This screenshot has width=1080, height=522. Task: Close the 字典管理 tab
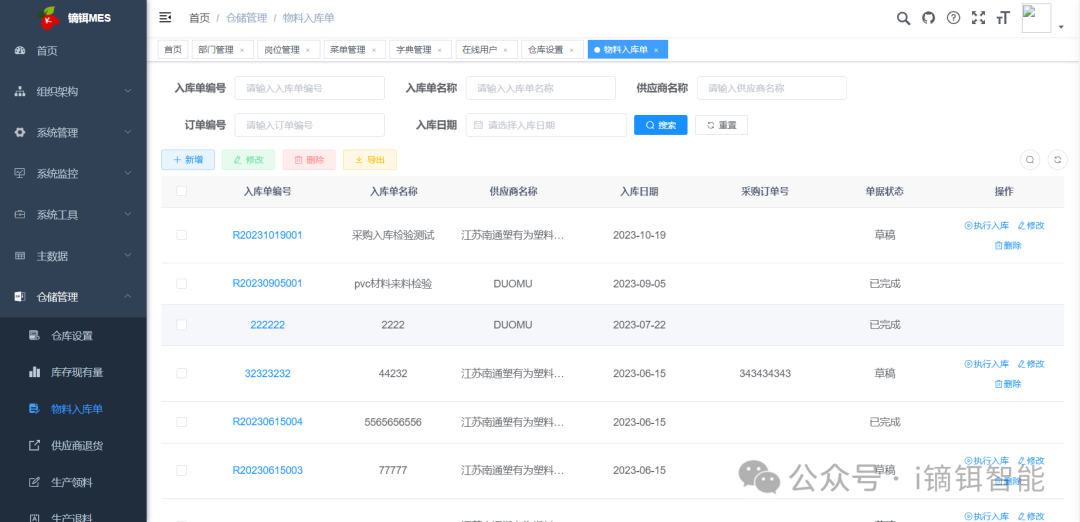click(x=439, y=50)
